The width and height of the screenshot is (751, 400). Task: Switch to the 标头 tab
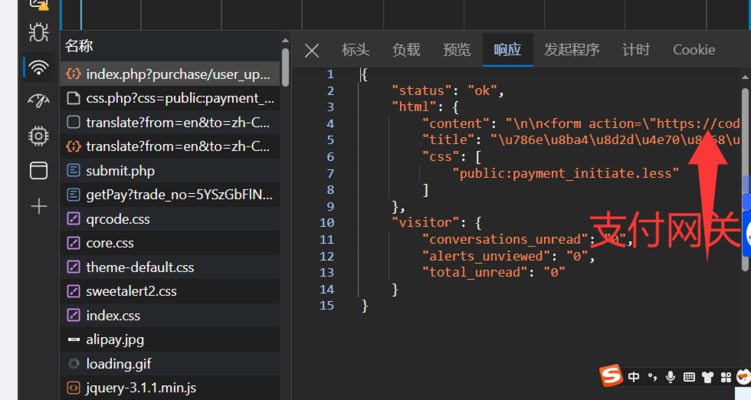(355, 50)
